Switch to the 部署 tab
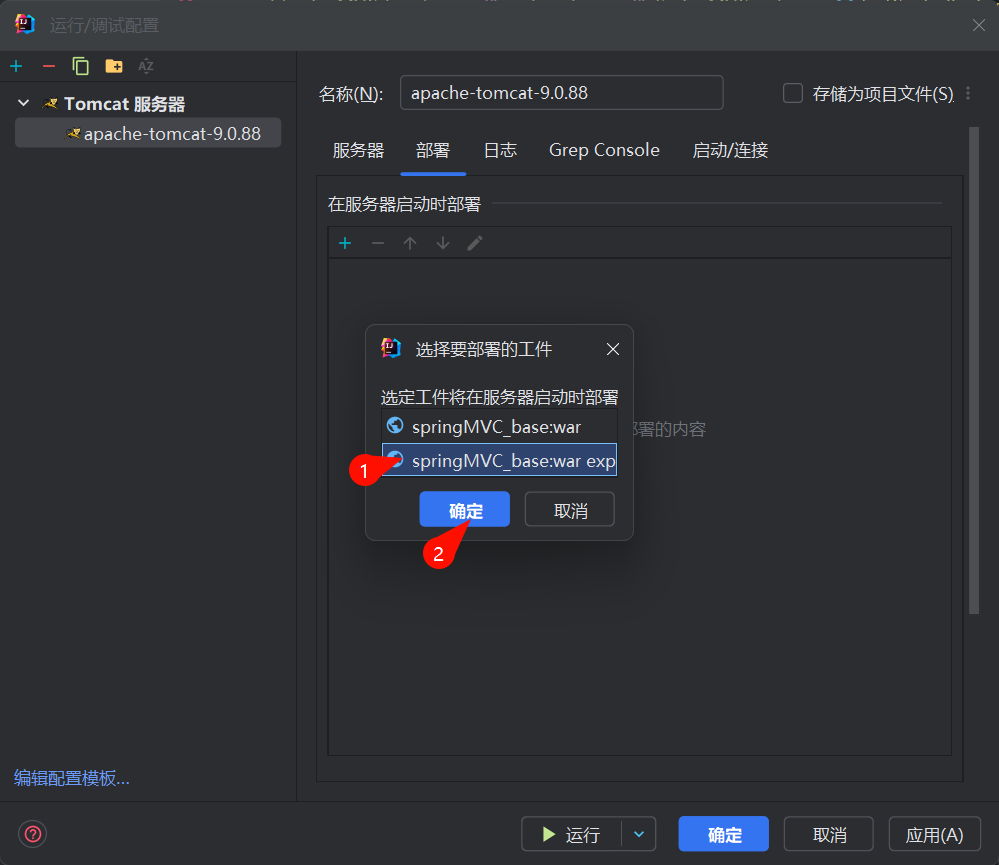Viewport: 999px width, 865px height. coord(433,150)
